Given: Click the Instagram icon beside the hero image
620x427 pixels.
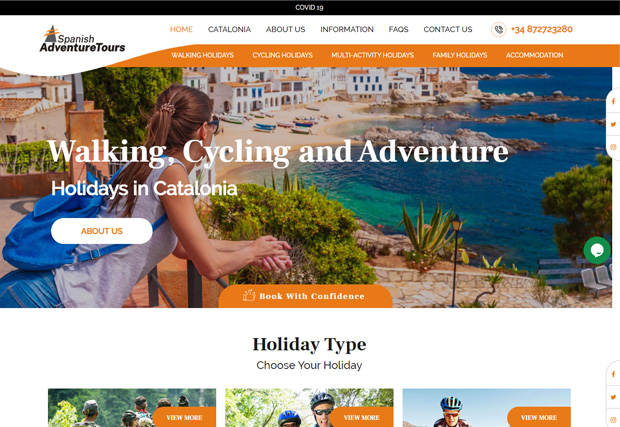Looking at the screenshot, I should click(x=613, y=147).
